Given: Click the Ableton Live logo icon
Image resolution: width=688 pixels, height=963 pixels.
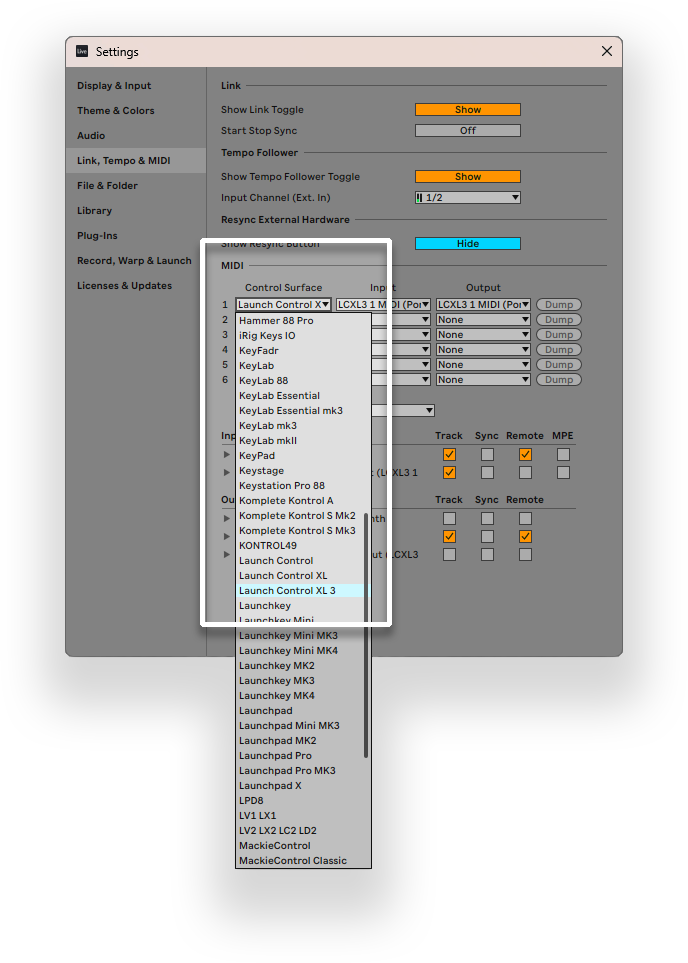Looking at the screenshot, I should coord(82,52).
